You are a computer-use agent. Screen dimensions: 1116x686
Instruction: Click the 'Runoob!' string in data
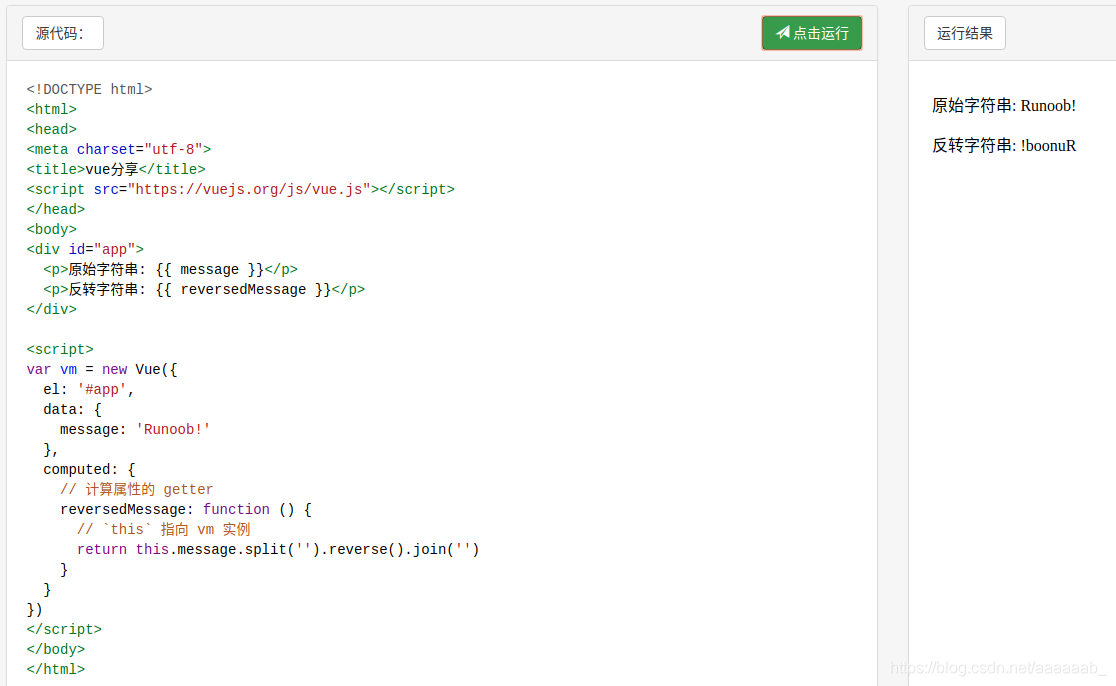(173, 429)
